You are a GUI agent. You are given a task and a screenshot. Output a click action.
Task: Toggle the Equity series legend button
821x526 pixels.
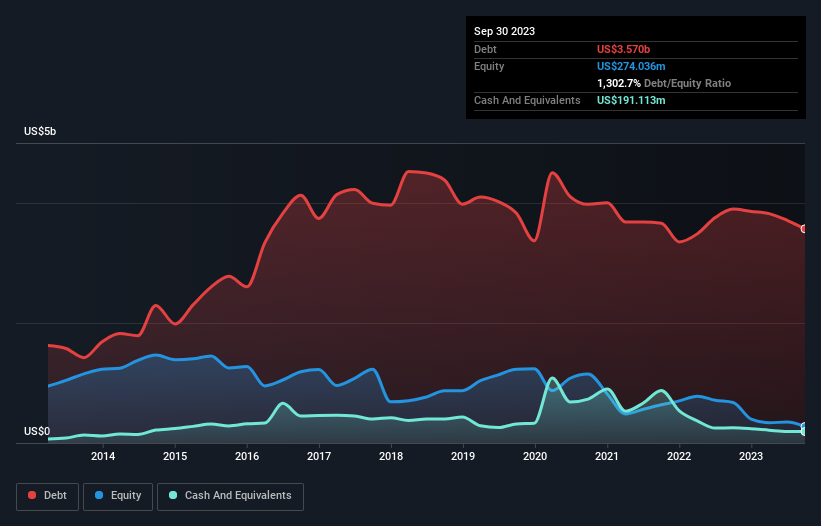pos(118,496)
